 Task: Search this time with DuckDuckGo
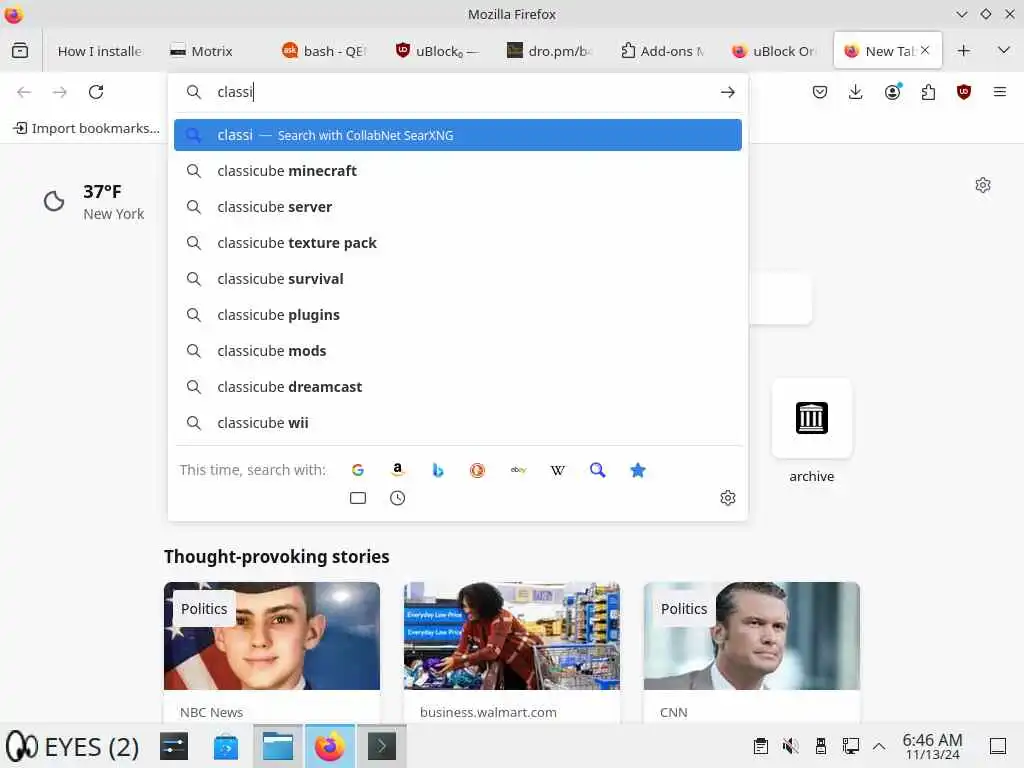[x=477, y=470]
